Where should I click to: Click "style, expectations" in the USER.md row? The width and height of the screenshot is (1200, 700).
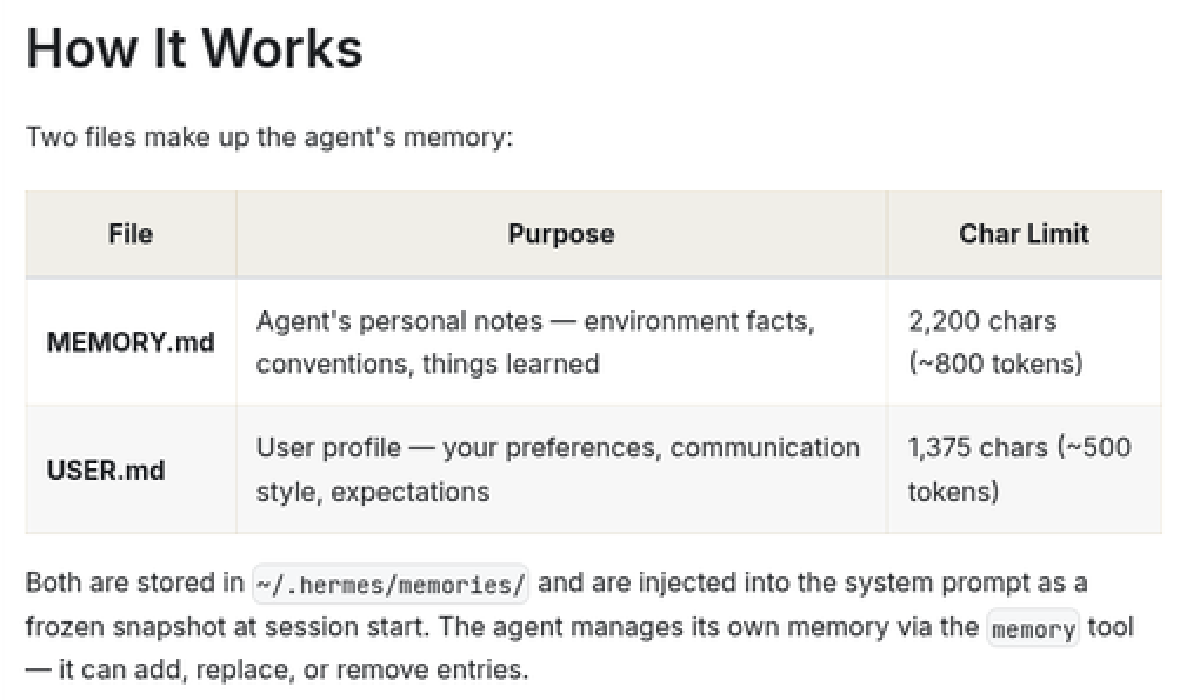[x=372, y=491]
